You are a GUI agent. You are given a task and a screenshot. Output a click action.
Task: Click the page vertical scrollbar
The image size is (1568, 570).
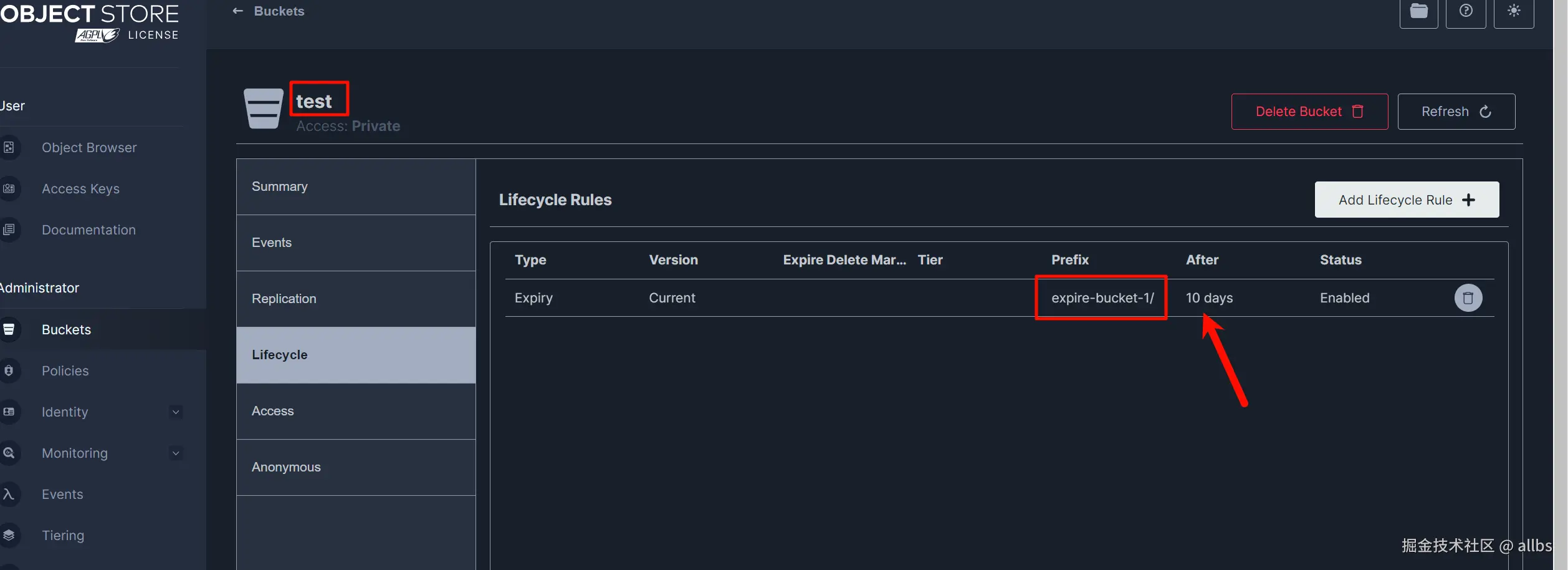1561,285
